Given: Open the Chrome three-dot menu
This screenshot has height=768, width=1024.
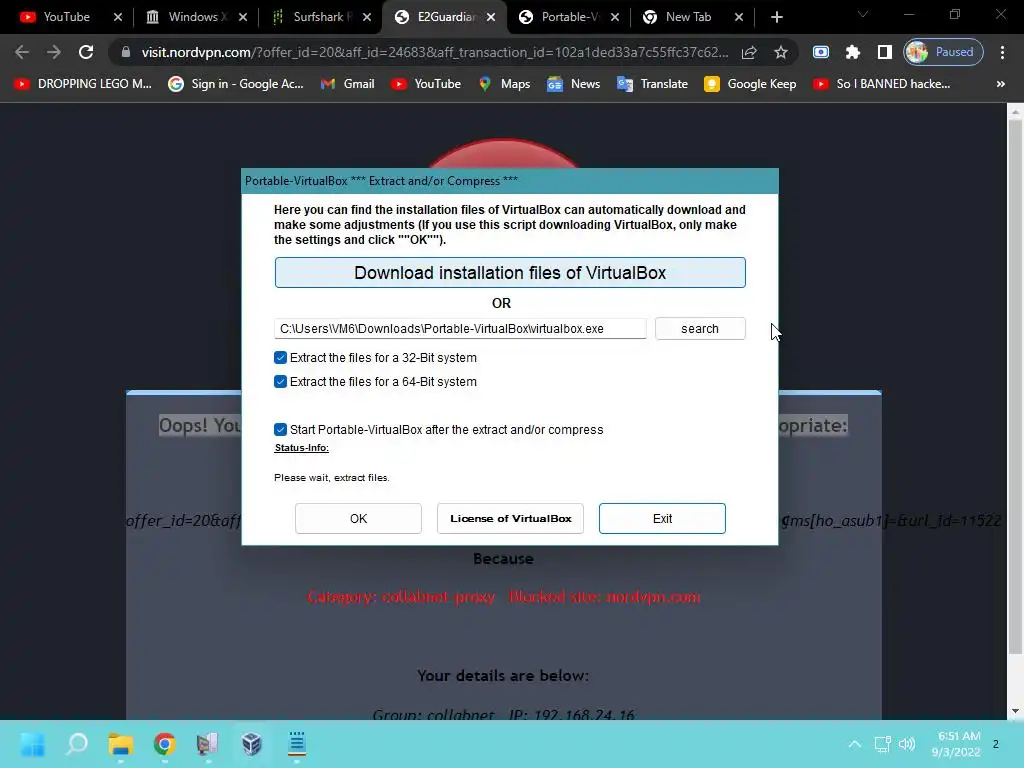Looking at the screenshot, I should pos(1002,52).
